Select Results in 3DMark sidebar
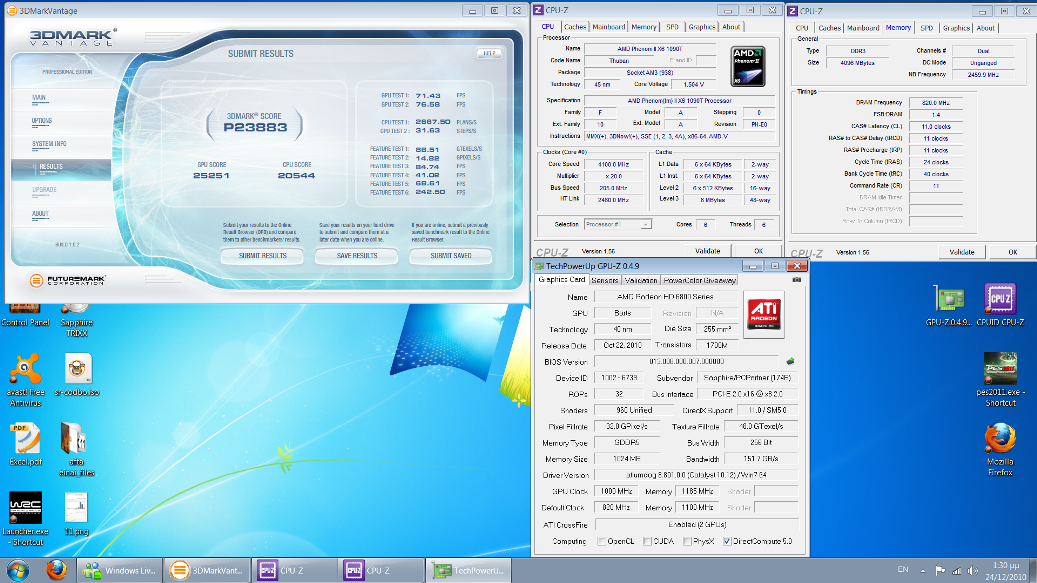Screen dimensions: 1037x583 coord(61,169)
